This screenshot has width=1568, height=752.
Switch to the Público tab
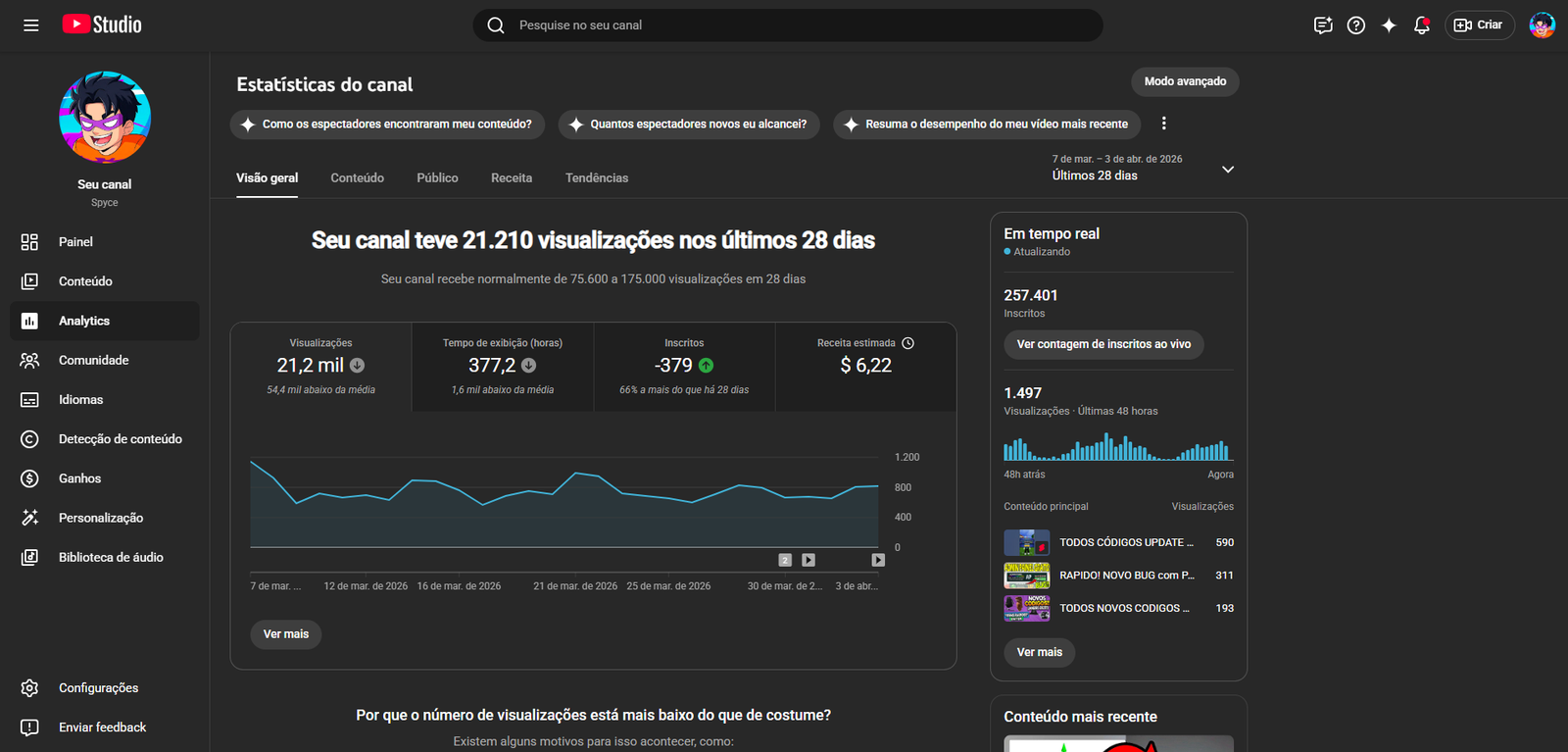(437, 178)
